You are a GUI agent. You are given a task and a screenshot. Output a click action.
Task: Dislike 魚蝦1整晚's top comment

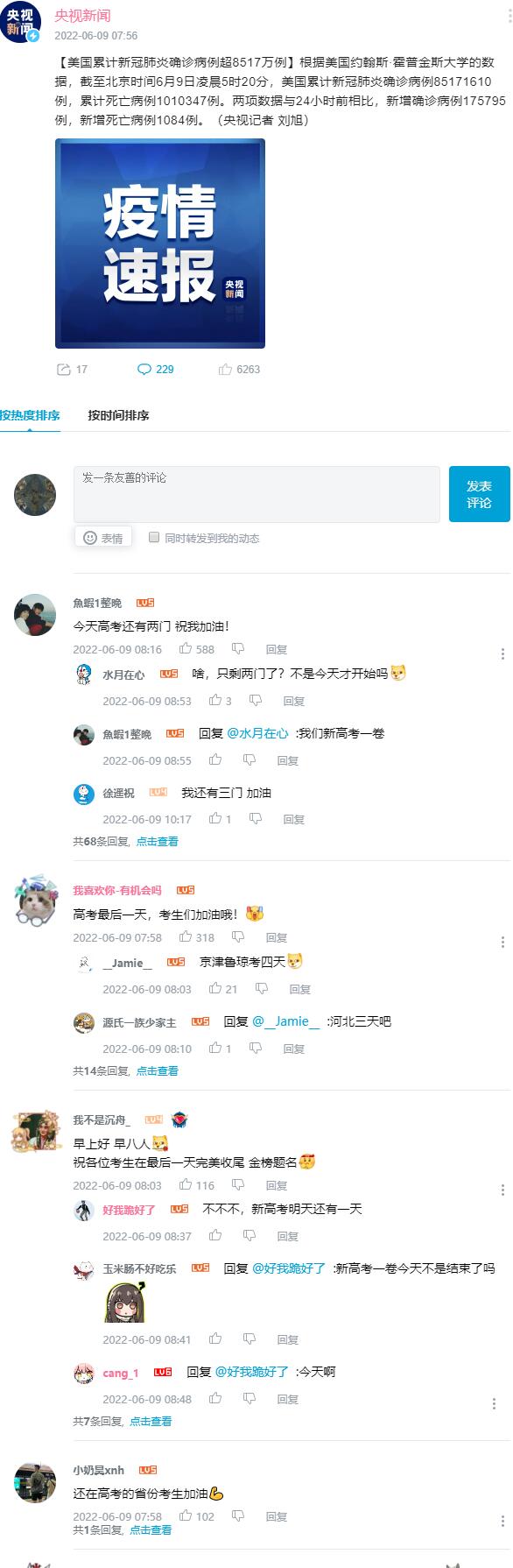238,649
